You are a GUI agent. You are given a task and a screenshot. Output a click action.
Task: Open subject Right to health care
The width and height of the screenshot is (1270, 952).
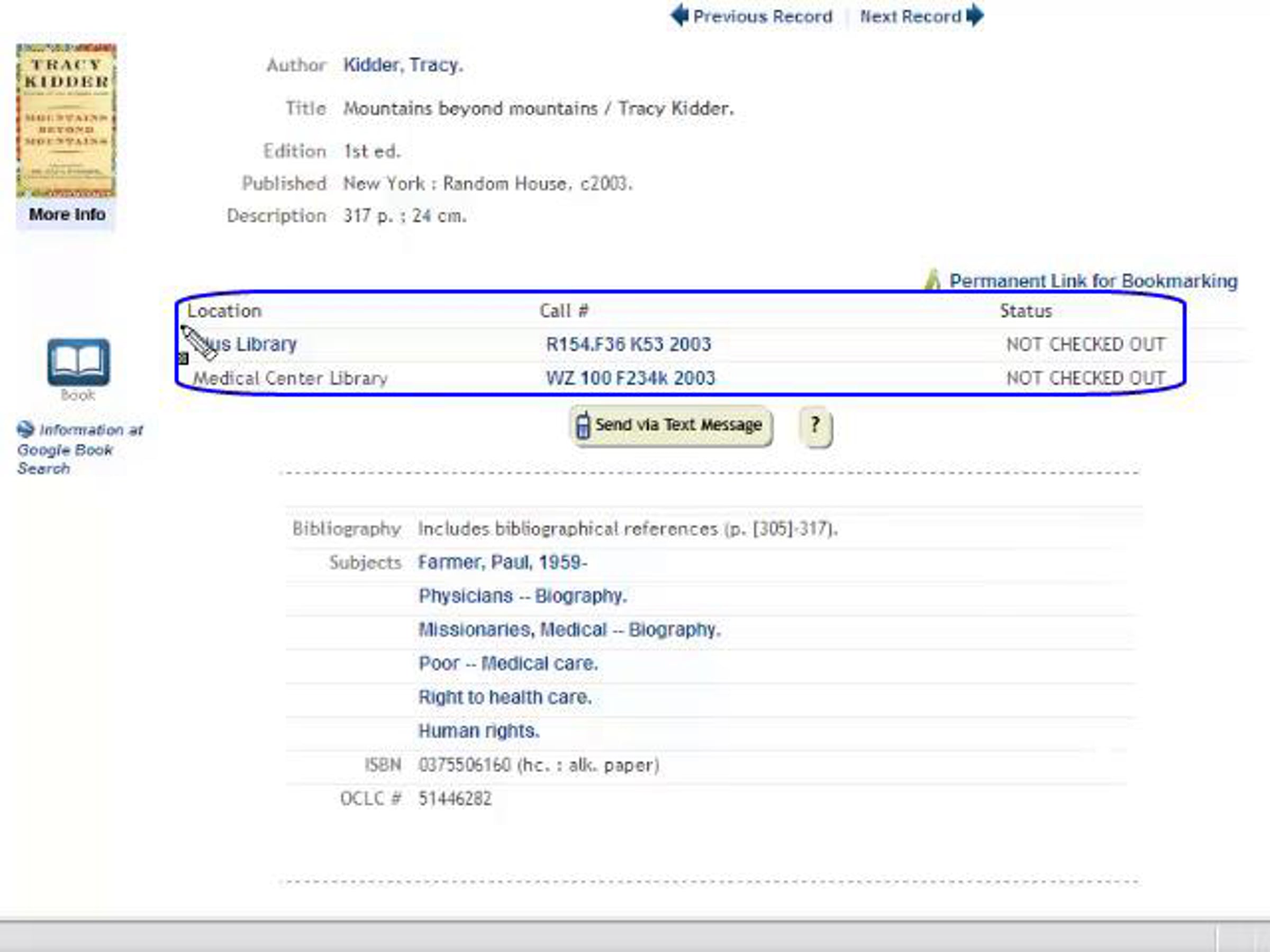point(505,698)
